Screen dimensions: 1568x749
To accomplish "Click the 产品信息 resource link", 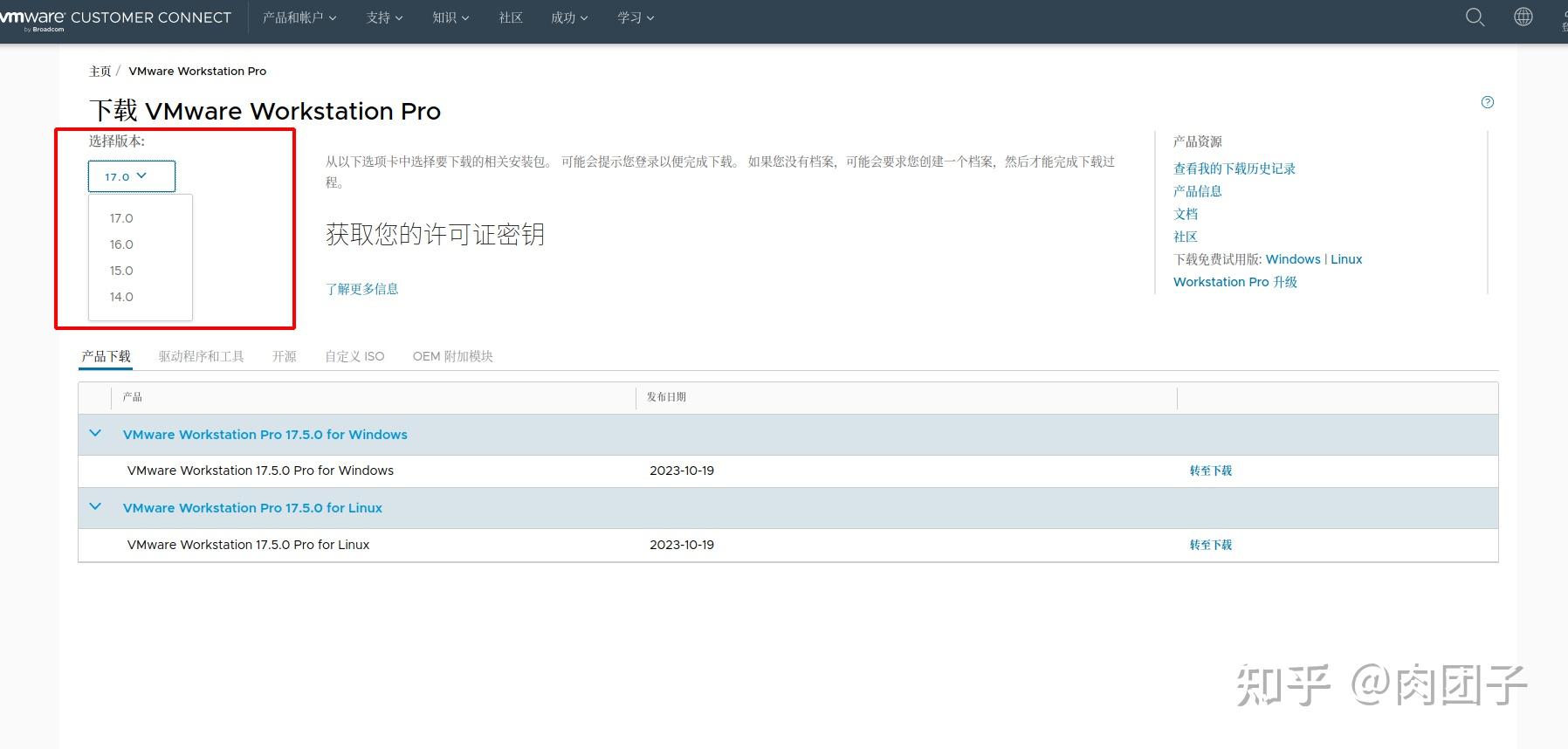I will (1198, 191).
